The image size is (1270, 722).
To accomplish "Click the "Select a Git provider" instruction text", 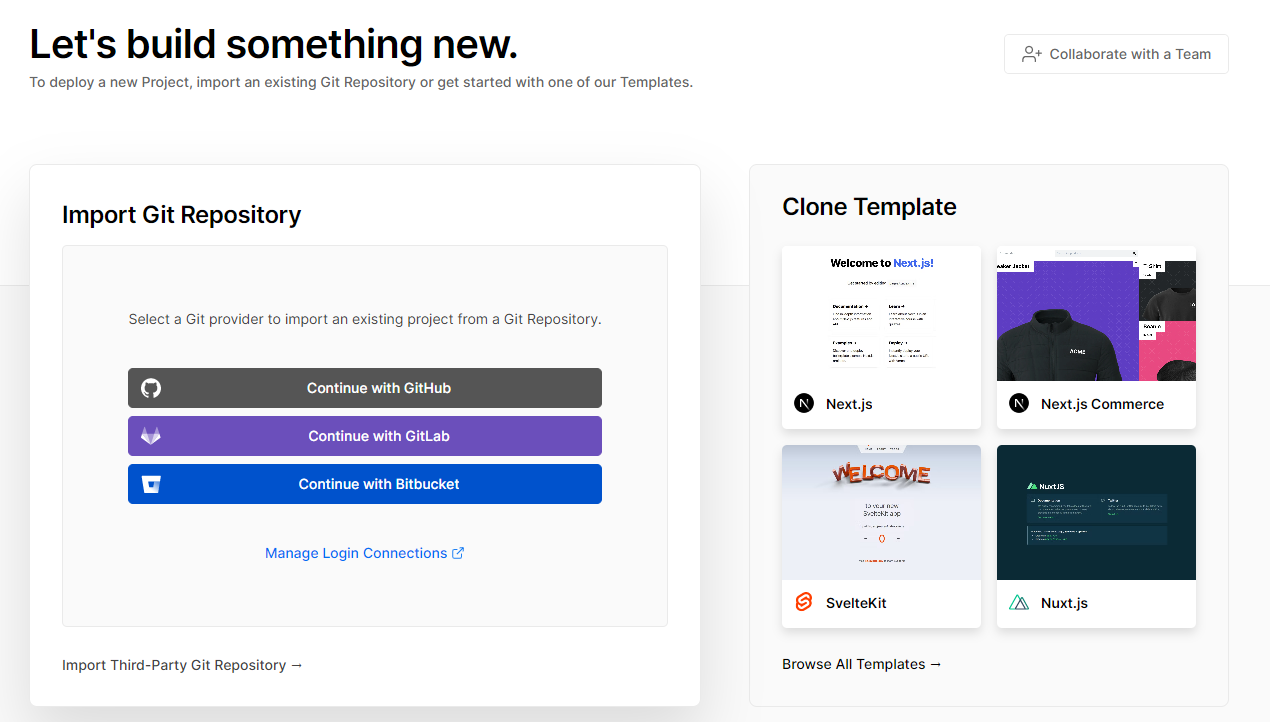I will click(365, 320).
